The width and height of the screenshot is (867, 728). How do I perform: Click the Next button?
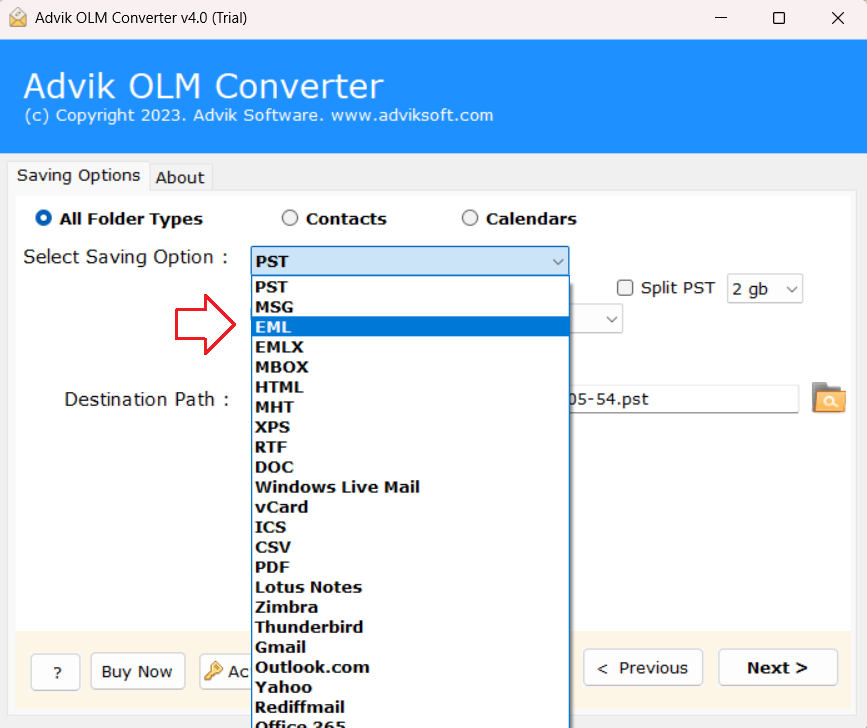point(777,668)
